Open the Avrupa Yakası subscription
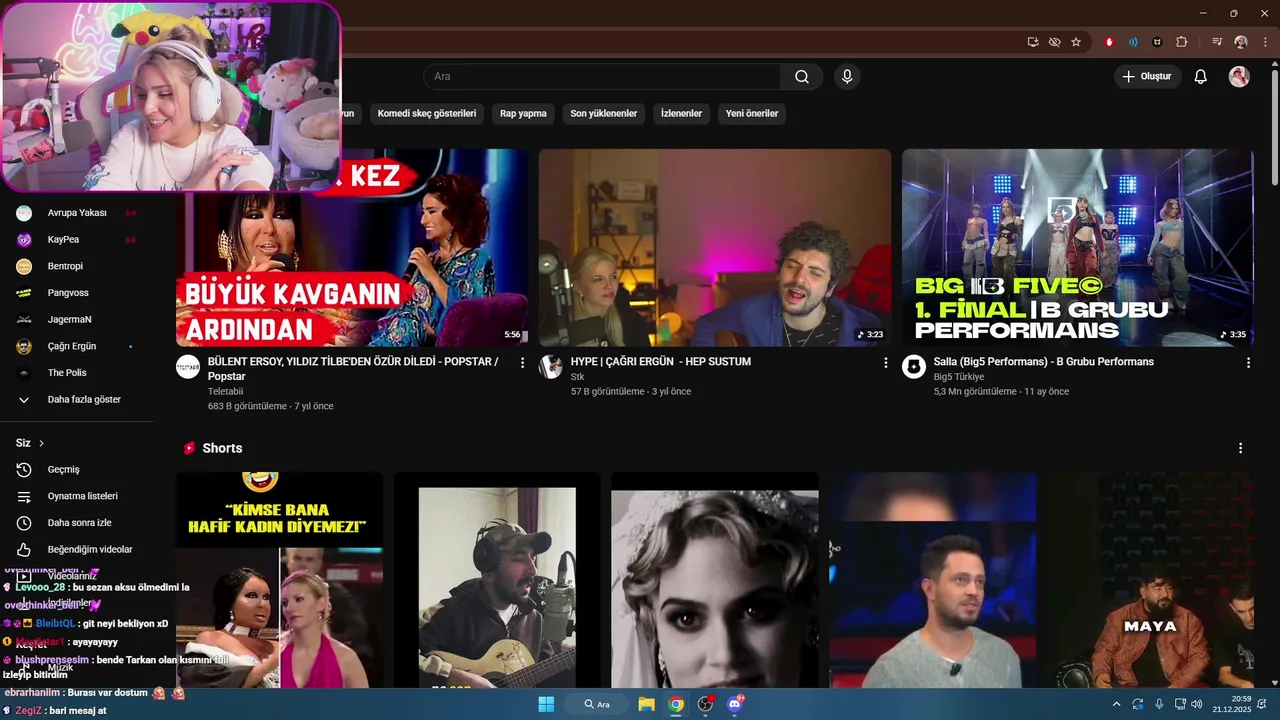The width and height of the screenshot is (1280, 720). pos(77,213)
